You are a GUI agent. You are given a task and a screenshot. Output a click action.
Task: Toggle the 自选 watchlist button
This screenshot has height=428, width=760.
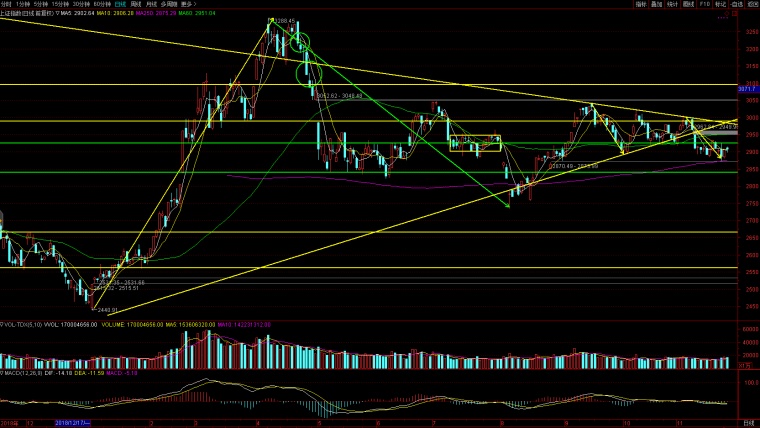point(737,4)
